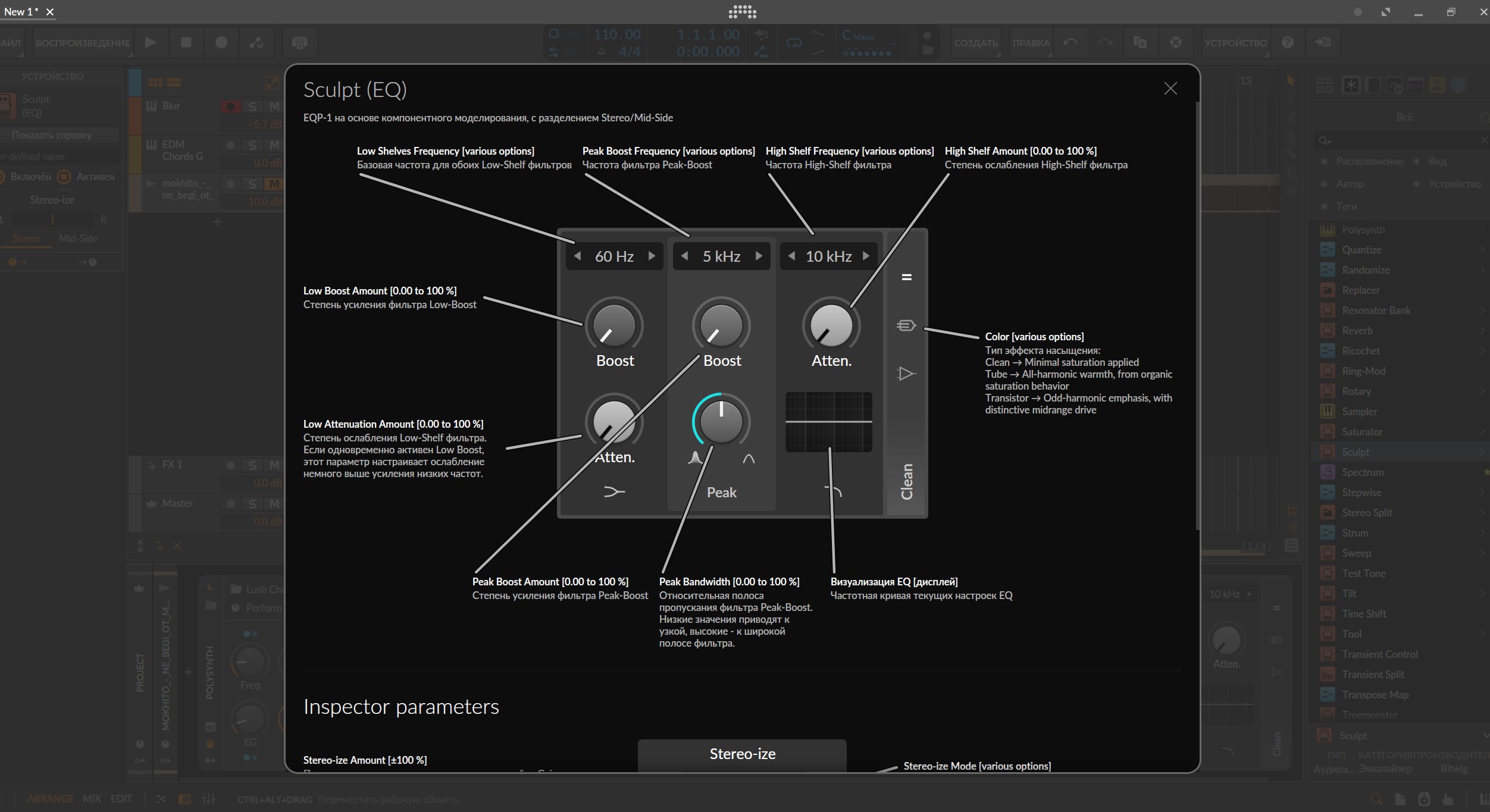Screen dimensions: 1490x812
Task: Open the ПРАВКА menu
Action: 1031,43
